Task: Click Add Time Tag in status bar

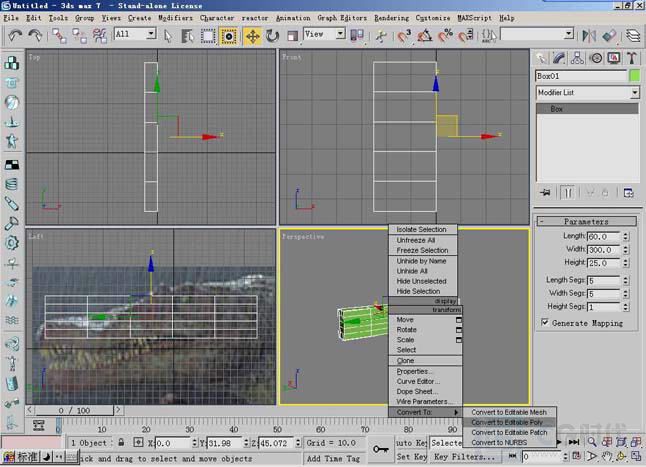Action: (x=333, y=458)
